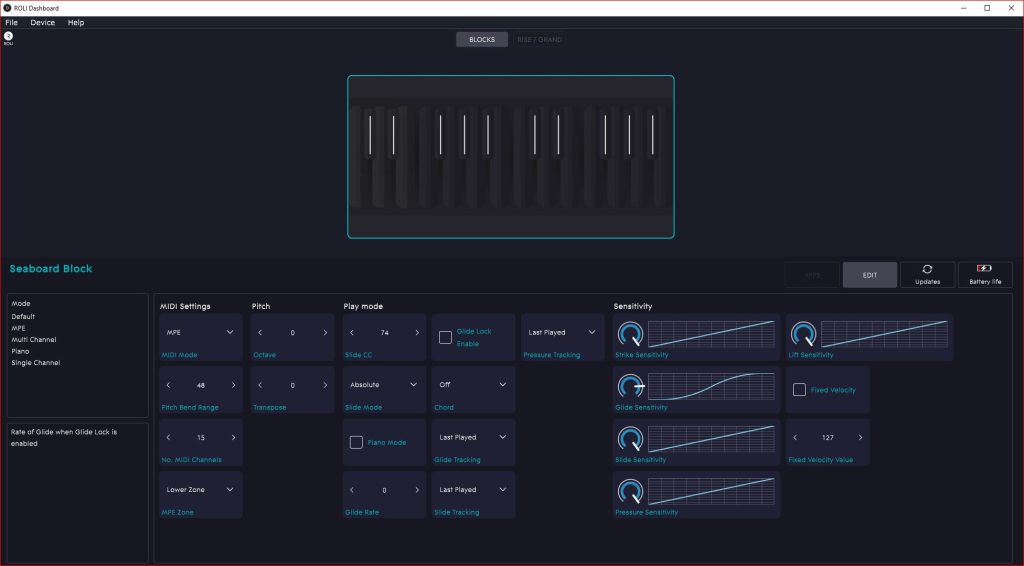
Task: Toggle Fixed Velocity checkbox
Action: pyautogui.click(x=799, y=390)
